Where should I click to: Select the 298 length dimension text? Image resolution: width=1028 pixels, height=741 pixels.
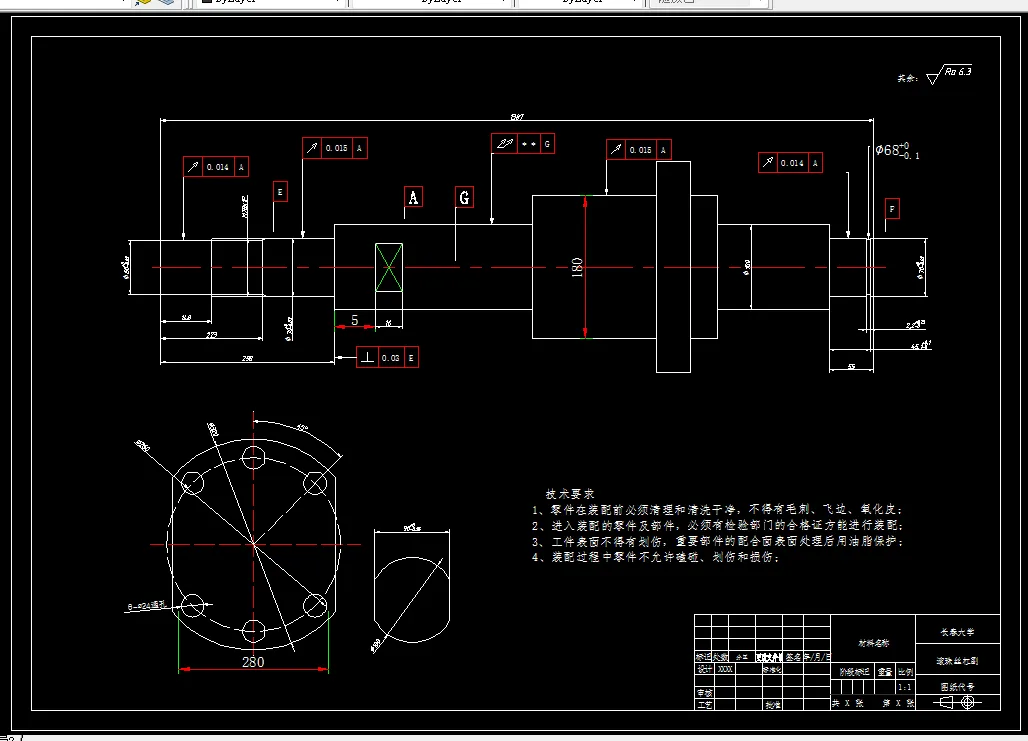(247, 358)
